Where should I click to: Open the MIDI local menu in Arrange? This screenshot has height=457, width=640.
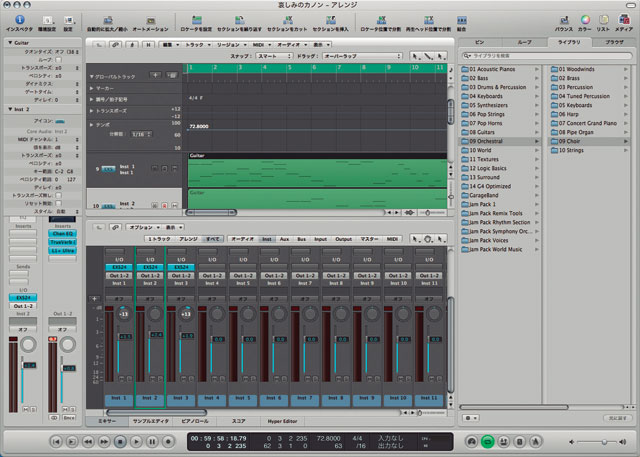[x=261, y=44]
